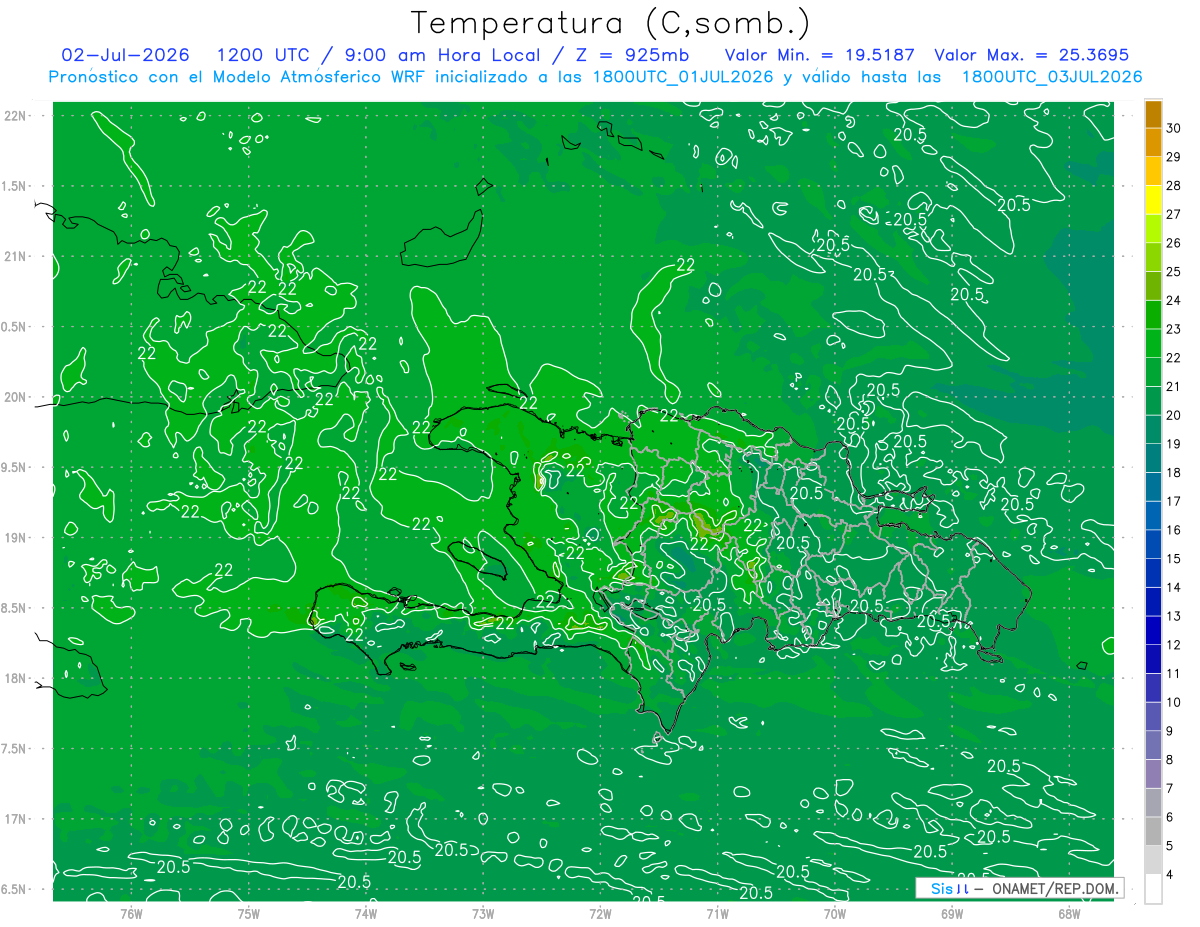
Task: Click the color scale value 20
Action: [1174, 415]
